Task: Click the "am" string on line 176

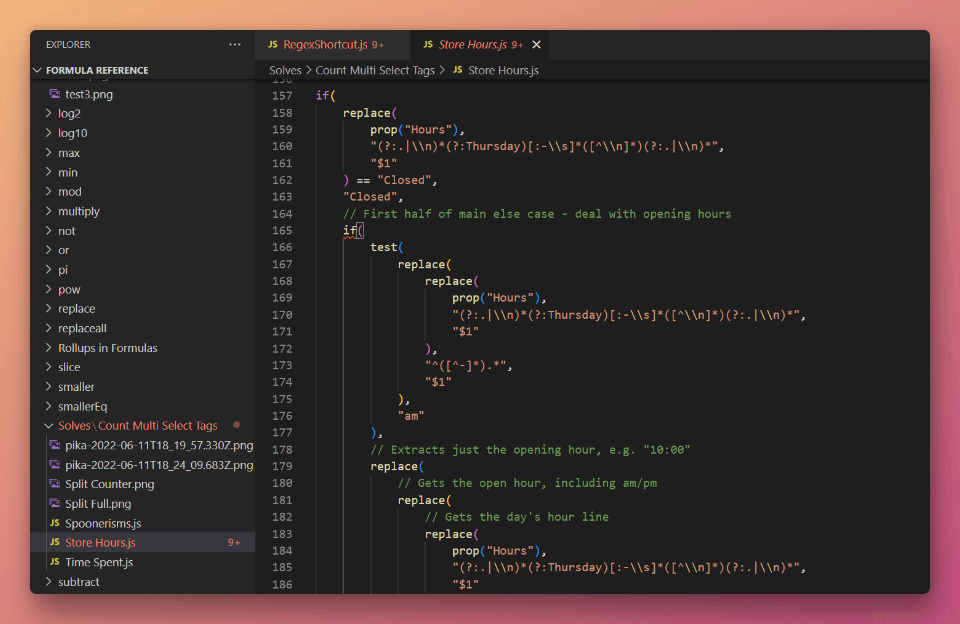Action: click(x=411, y=416)
